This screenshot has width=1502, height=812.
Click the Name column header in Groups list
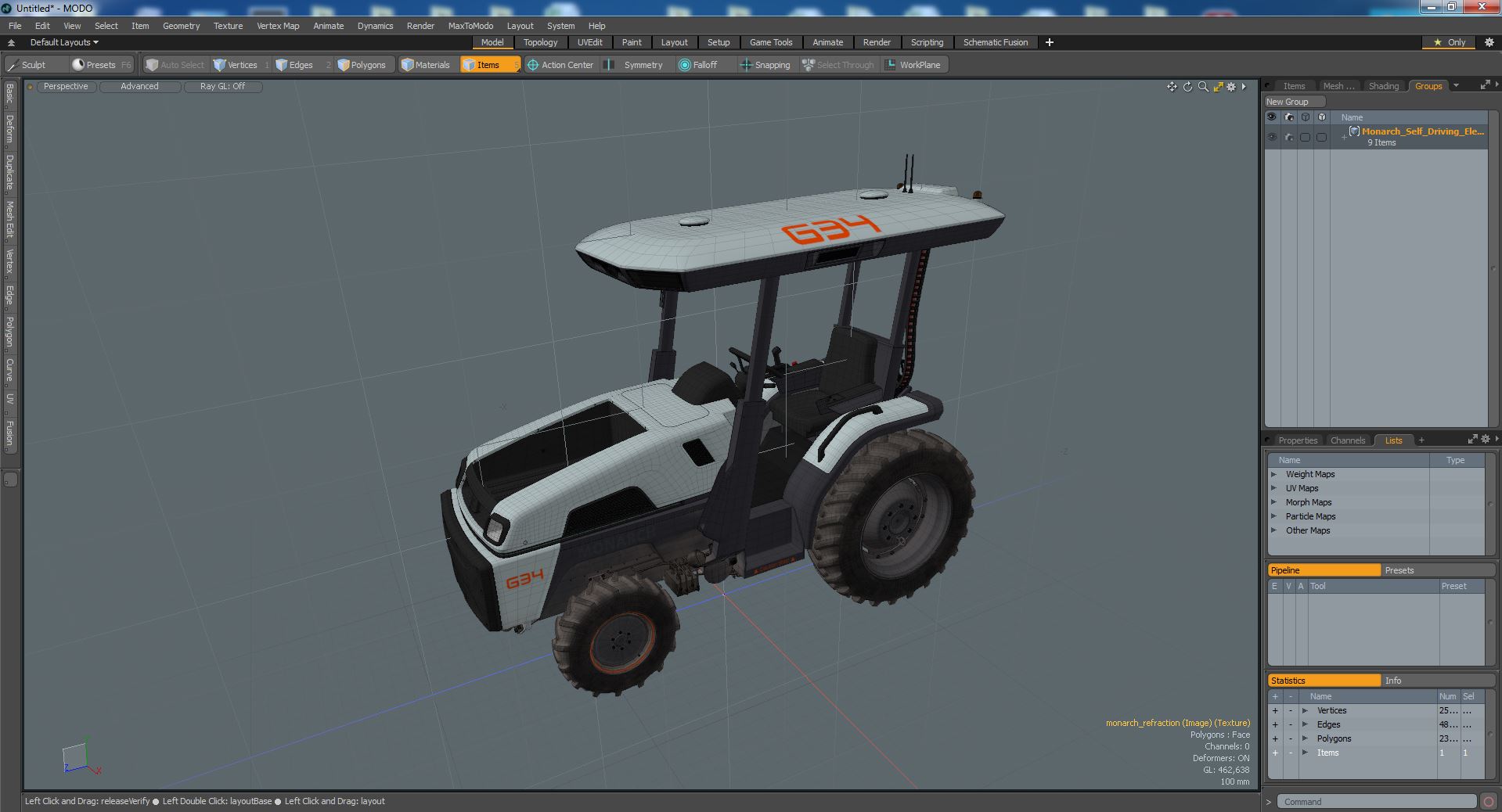[1352, 117]
